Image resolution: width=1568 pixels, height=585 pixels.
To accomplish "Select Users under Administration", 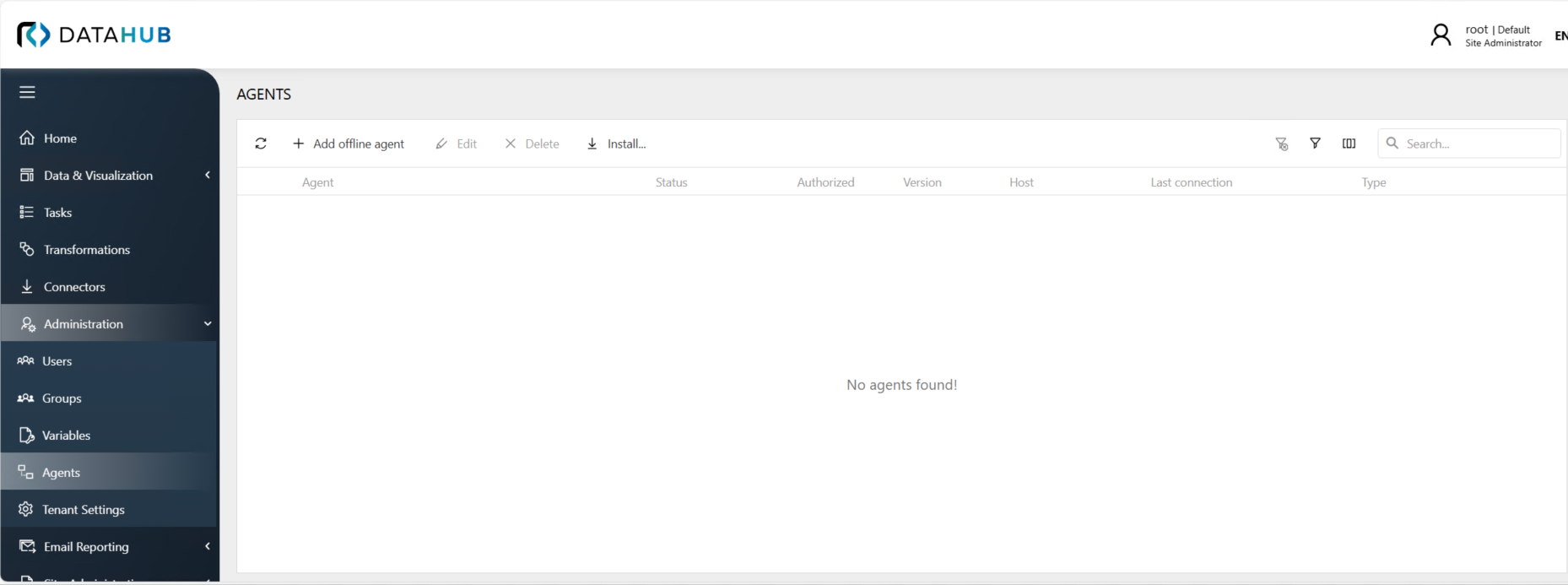I will 57,360.
